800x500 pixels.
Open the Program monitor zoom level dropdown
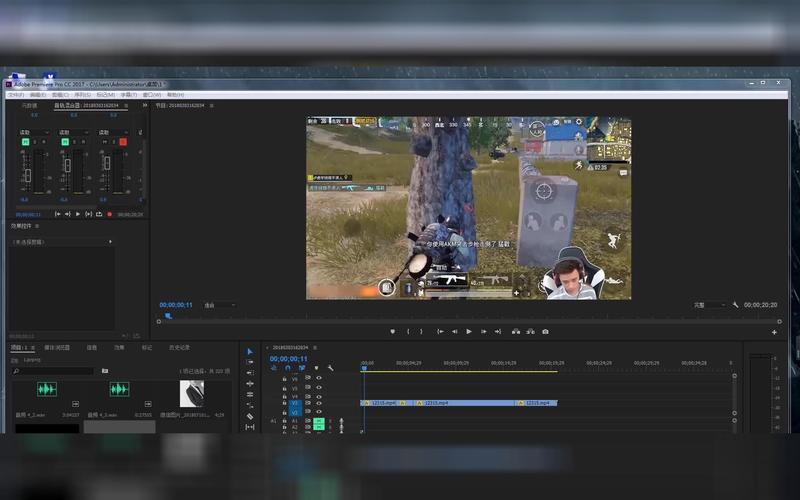click(219, 305)
